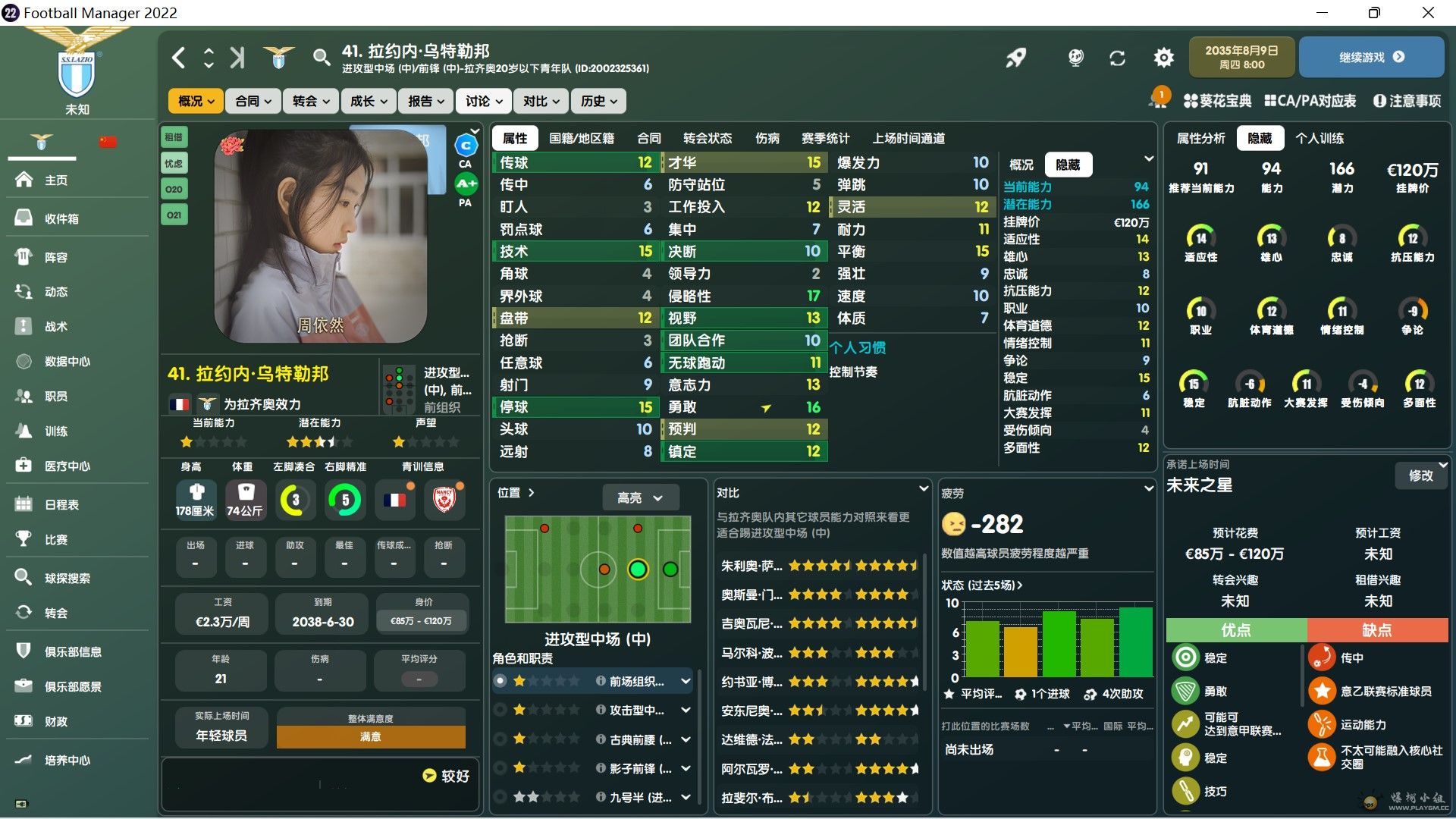Expand the 高亮 position dropdown

click(640, 497)
